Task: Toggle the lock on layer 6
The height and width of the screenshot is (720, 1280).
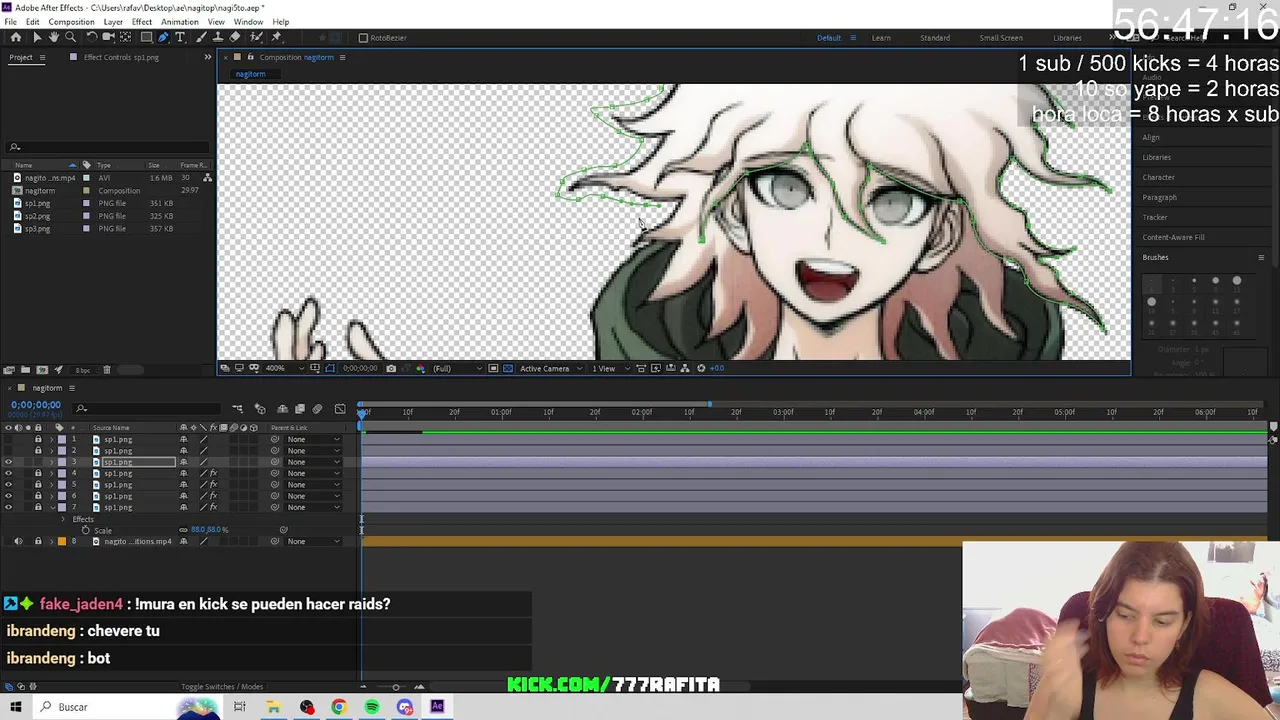Action: pos(38,496)
